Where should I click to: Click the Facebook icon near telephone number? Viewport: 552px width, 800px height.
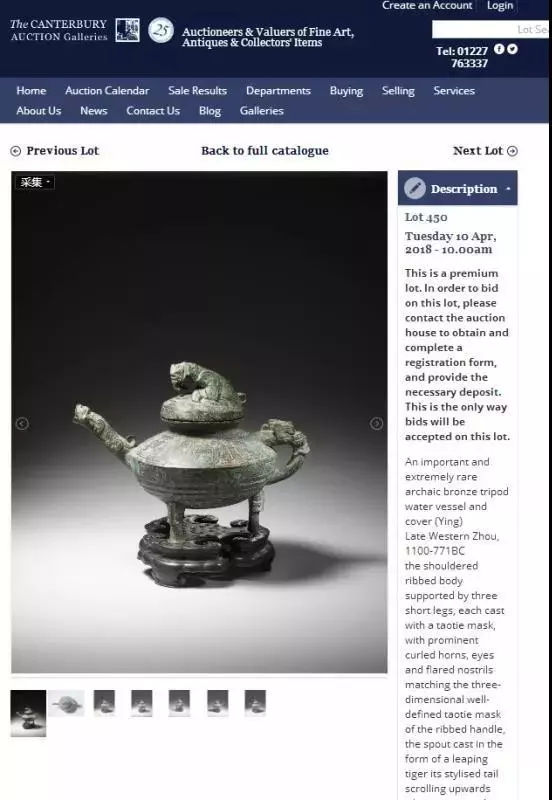499,49
